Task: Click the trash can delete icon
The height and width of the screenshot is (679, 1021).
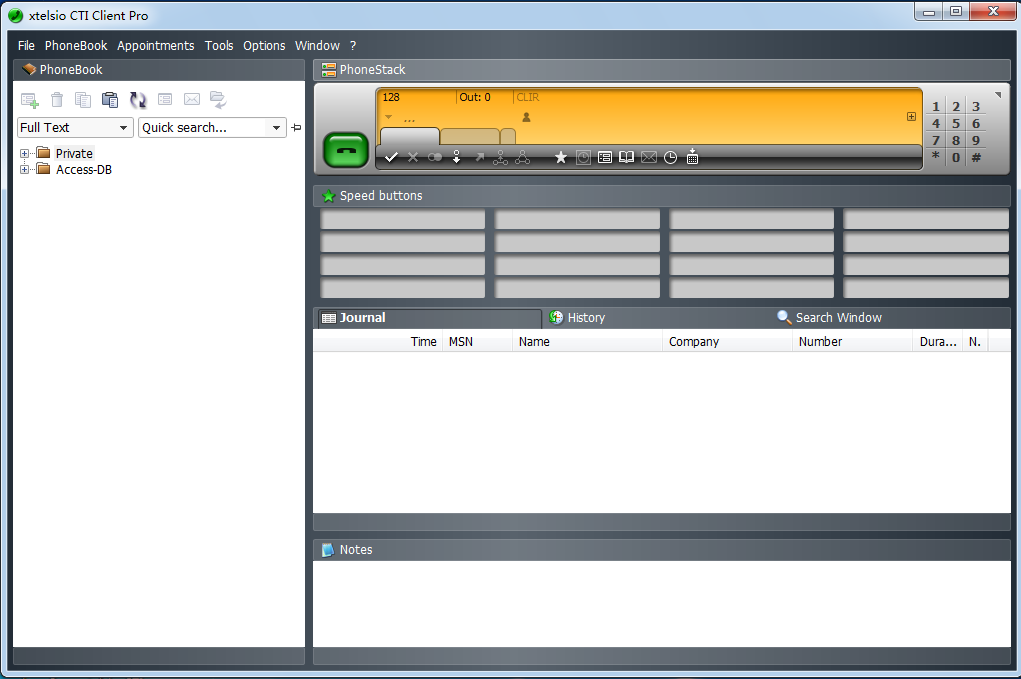Action: pyautogui.click(x=57, y=100)
